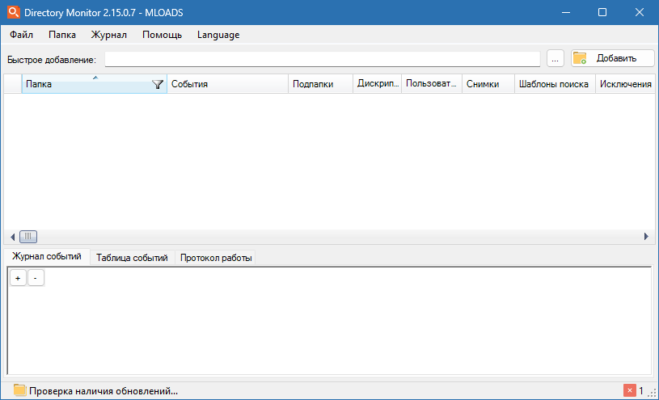Click the left scroll arrow of horizontal scrollbar
This screenshot has height=400, width=659.
click(x=12, y=237)
